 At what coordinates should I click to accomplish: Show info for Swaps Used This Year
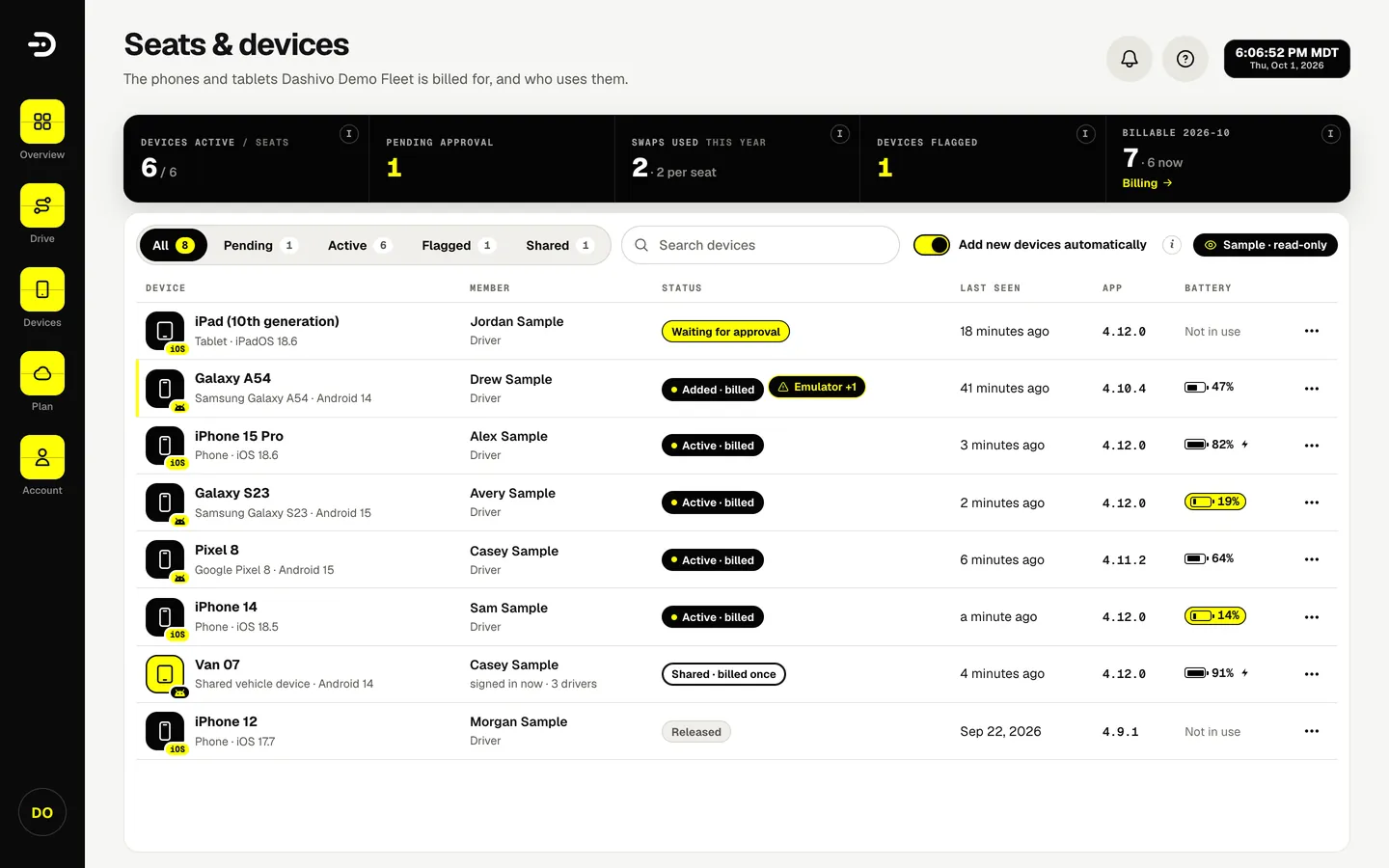pyautogui.click(x=840, y=134)
